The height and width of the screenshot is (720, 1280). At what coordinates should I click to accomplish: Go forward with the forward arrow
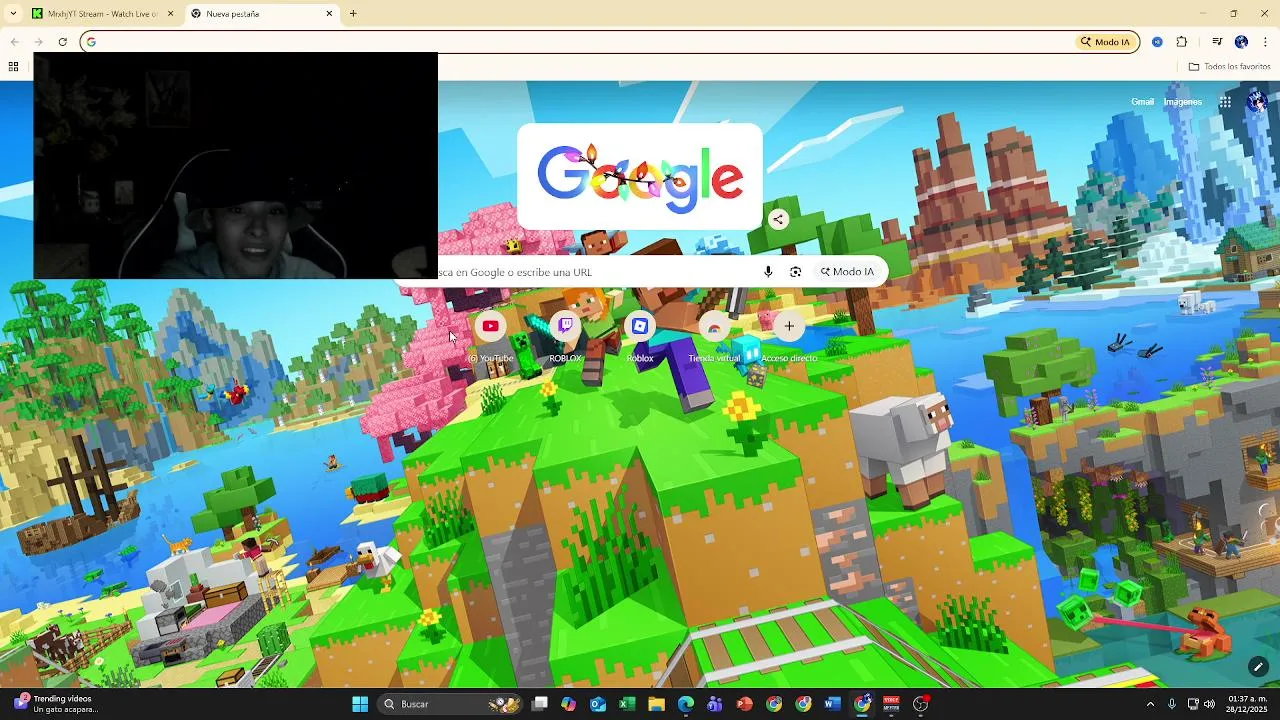[x=38, y=42]
